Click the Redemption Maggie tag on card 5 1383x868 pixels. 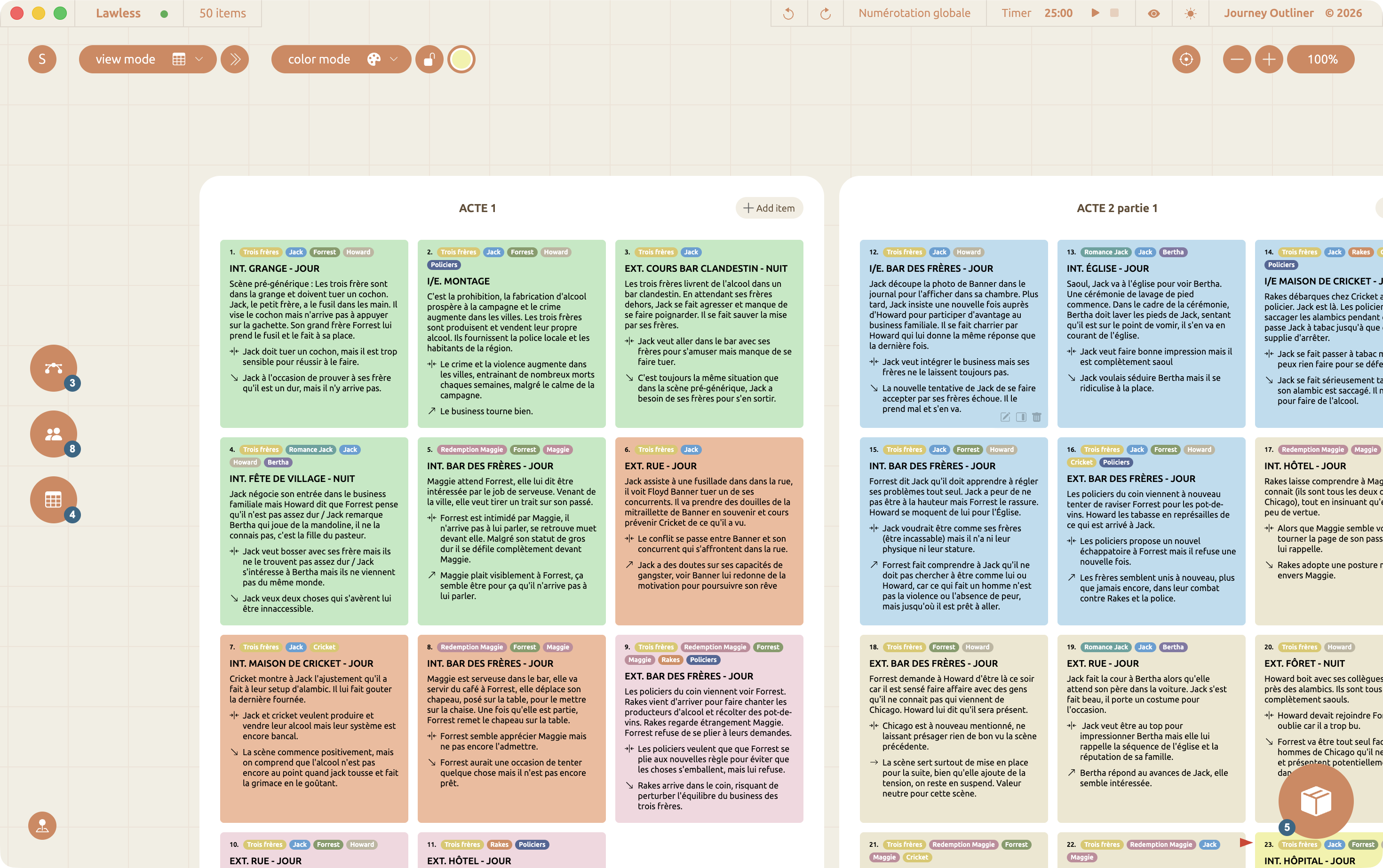pyautogui.click(x=471, y=450)
